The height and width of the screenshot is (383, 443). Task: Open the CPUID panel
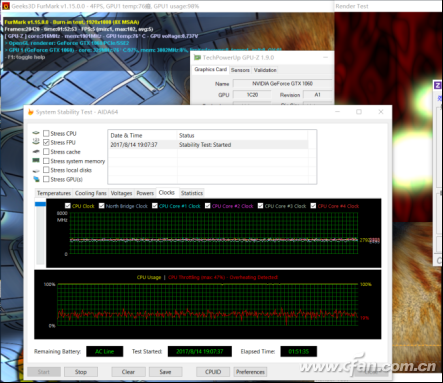pyautogui.click(x=213, y=372)
